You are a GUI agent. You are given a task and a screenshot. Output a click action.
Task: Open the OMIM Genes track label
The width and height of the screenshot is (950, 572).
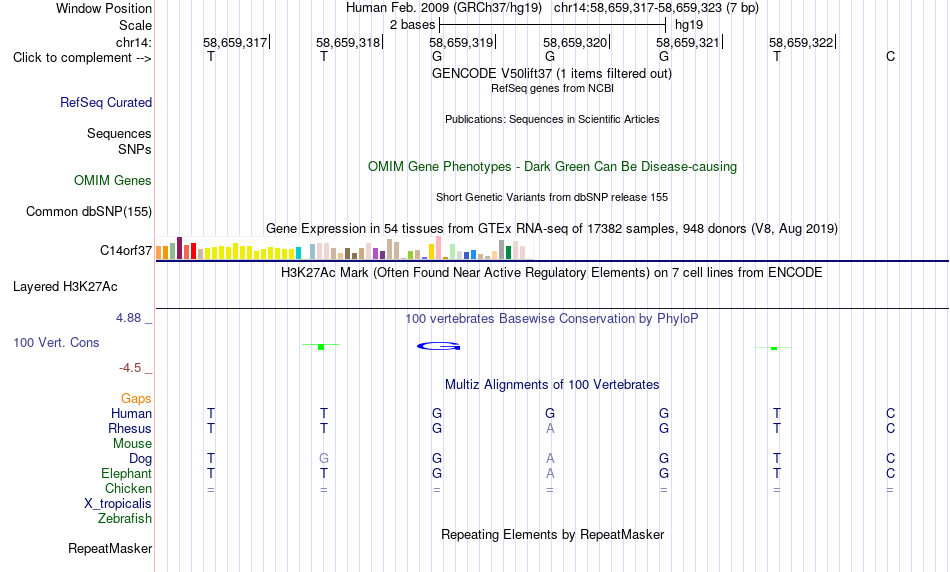pyautogui.click(x=113, y=181)
